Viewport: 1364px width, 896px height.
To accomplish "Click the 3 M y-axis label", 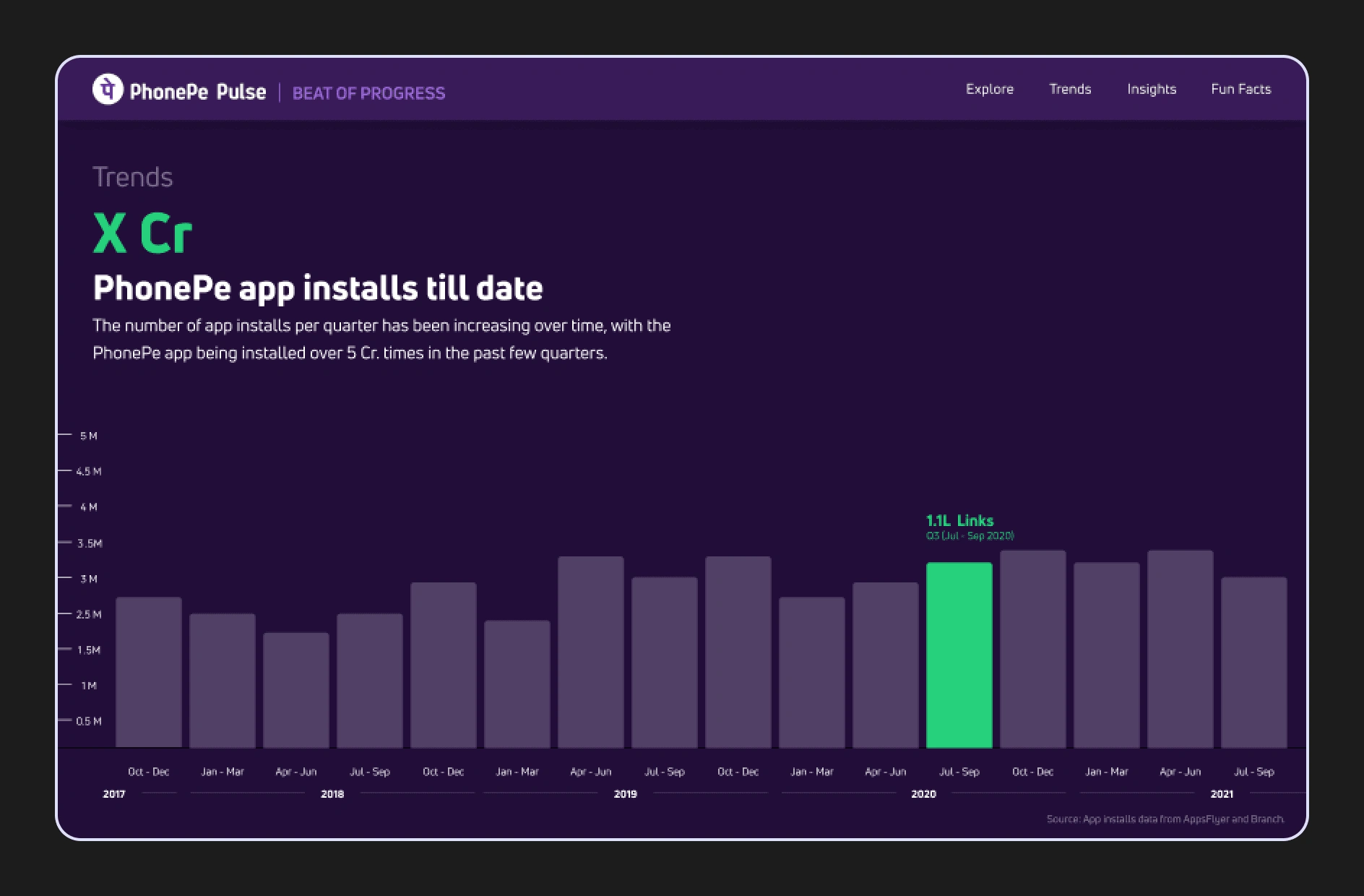I will [89, 579].
